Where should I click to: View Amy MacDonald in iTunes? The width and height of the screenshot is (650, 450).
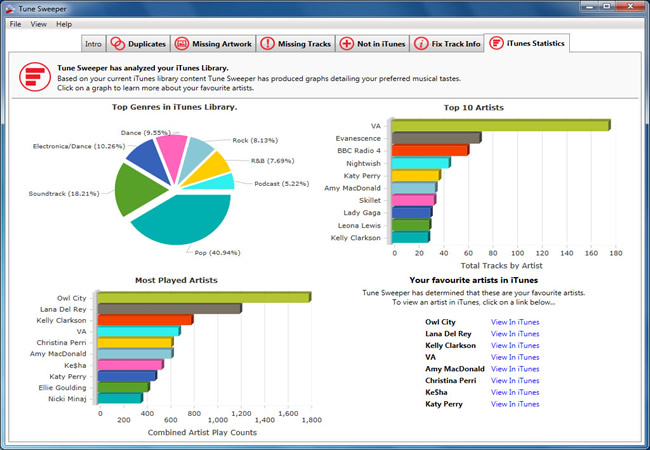click(515, 369)
